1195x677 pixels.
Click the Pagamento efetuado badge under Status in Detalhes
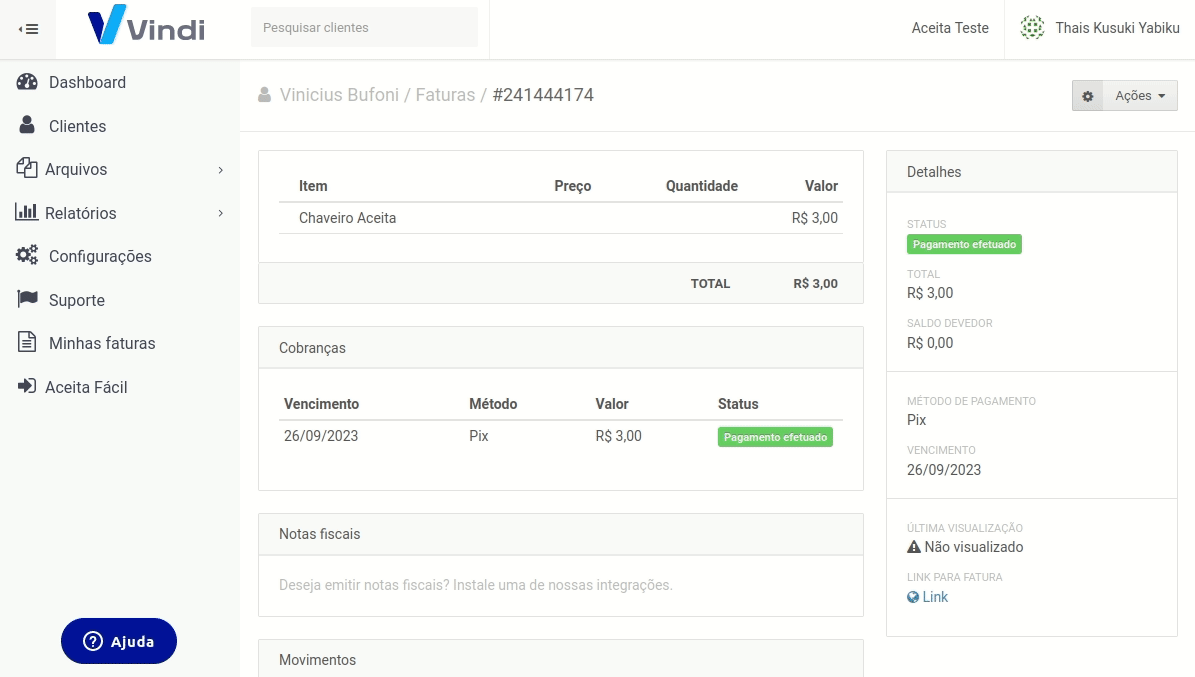point(964,244)
